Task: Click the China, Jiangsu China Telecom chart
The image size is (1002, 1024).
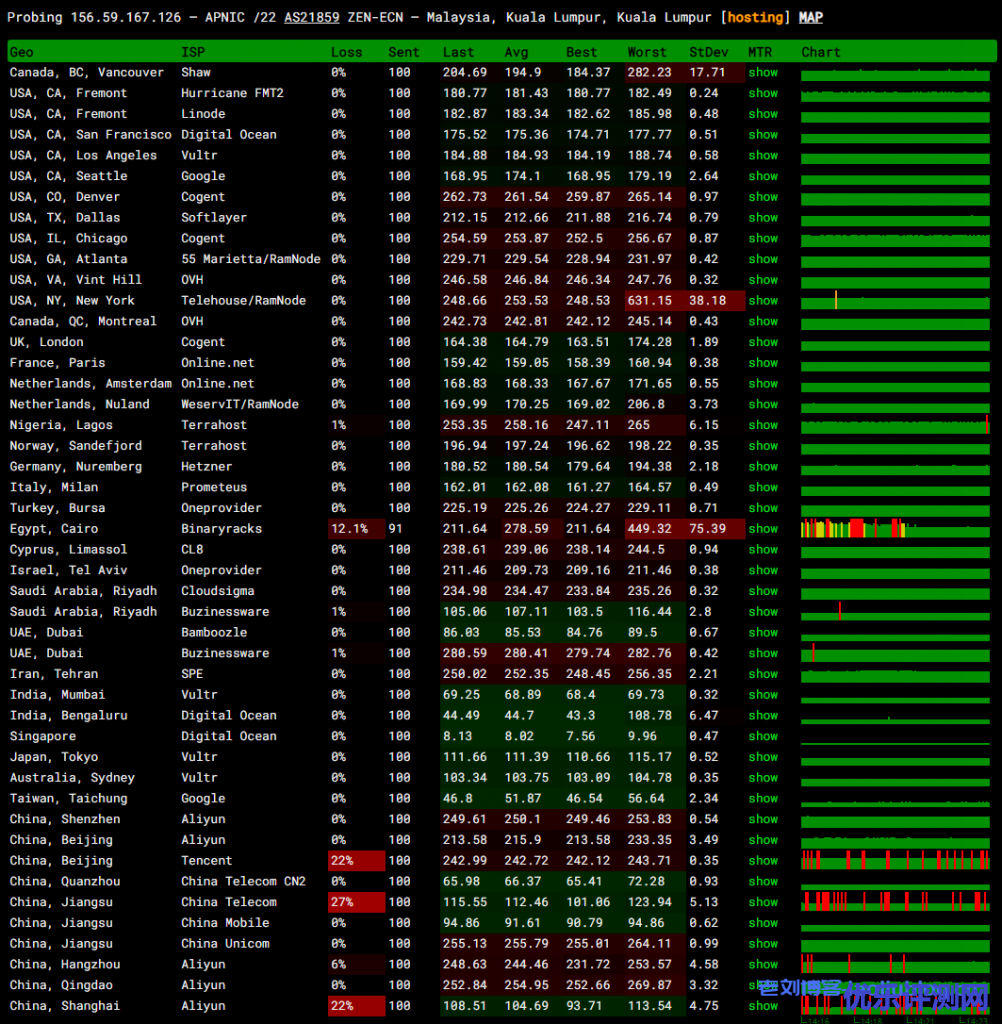Action: 895,902
